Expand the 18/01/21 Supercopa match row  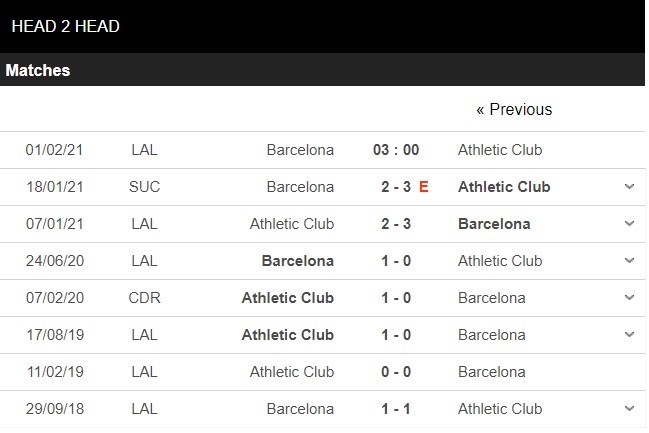[629, 187]
